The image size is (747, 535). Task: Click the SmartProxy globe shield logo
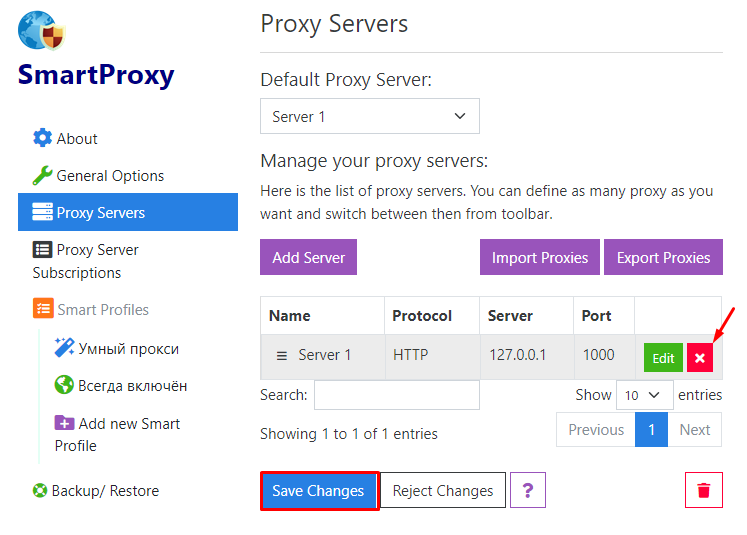click(41, 30)
